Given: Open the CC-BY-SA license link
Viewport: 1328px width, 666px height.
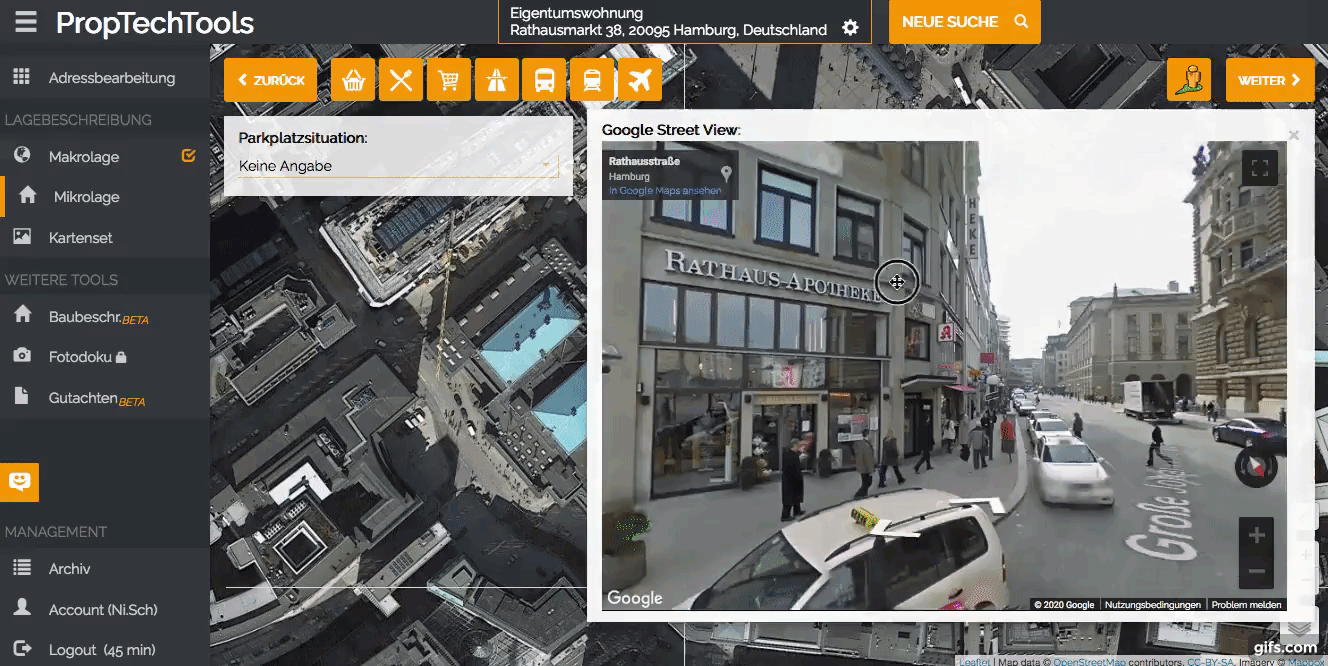Looking at the screenshot, I should 1210,662.
